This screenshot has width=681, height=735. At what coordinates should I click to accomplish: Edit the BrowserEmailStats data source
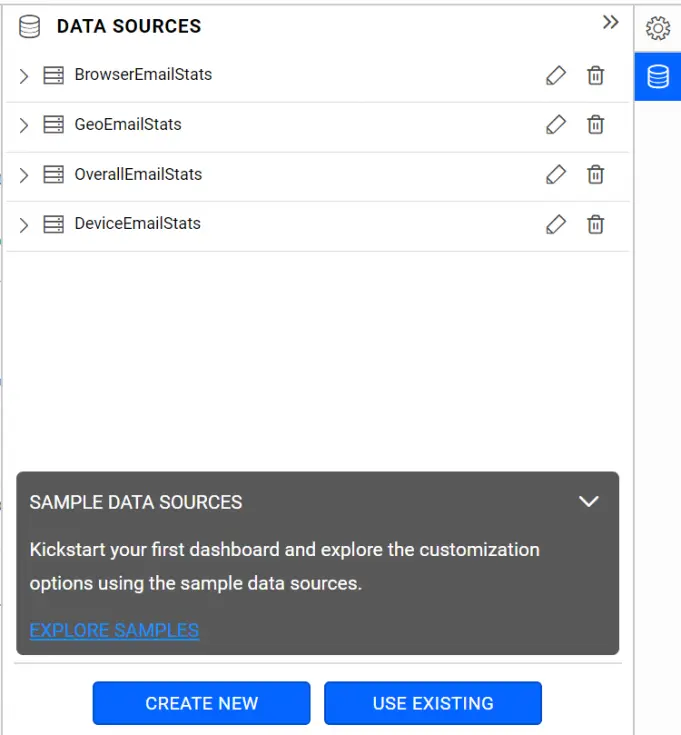pos(556,75)
